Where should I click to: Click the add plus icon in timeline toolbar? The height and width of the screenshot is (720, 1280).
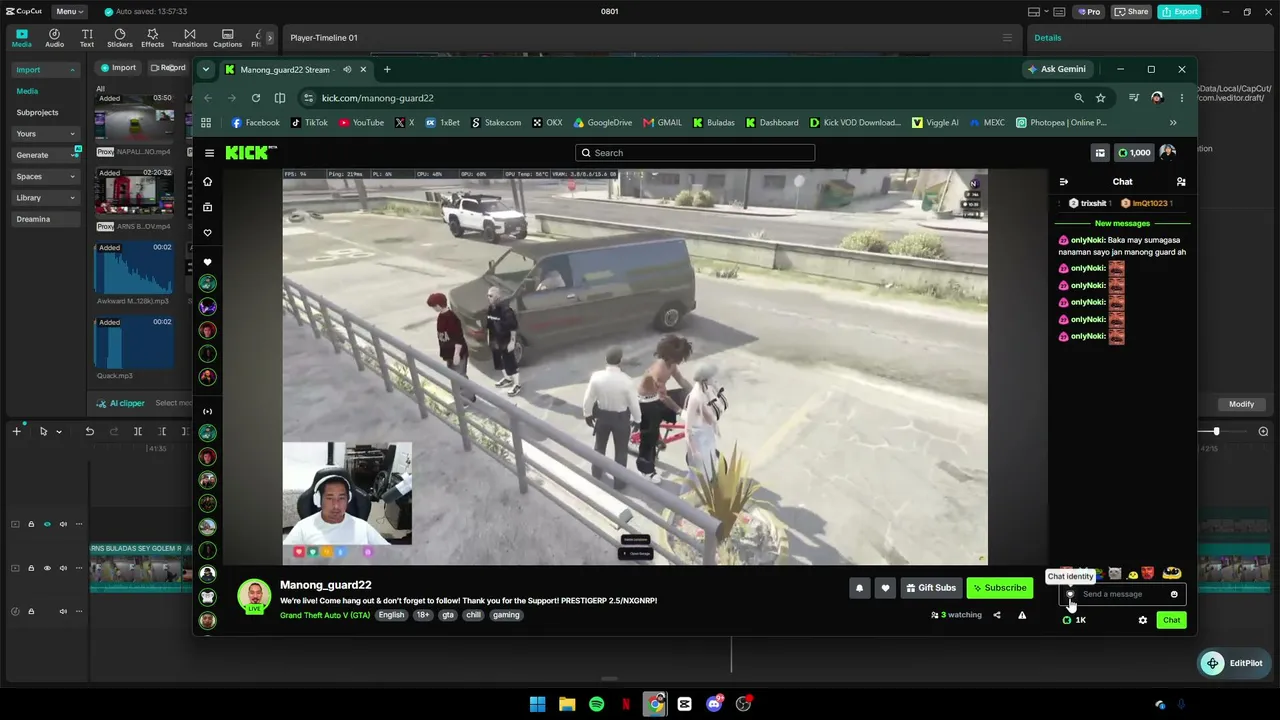point(16,432)
